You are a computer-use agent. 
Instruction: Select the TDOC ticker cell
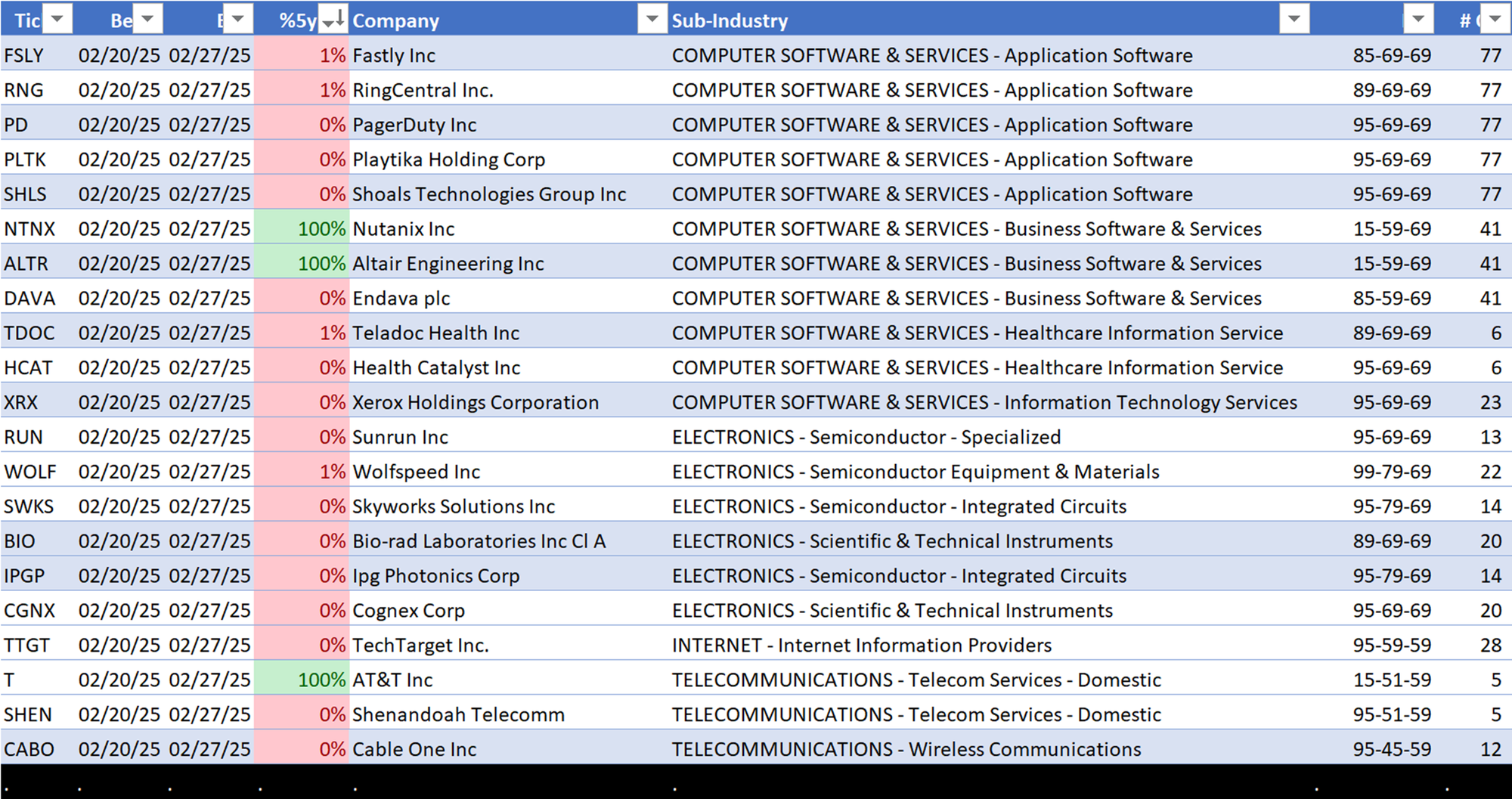(37, 333)
